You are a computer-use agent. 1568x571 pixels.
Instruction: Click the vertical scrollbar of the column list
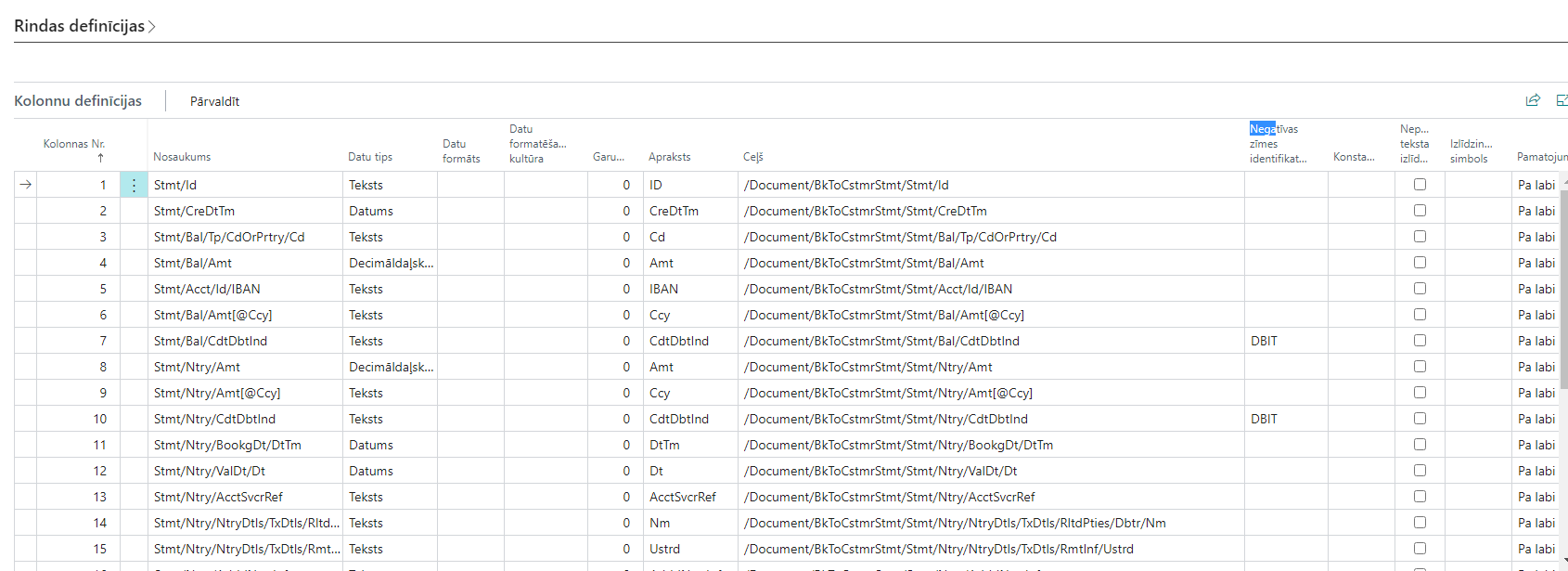tap(1563, 297)
